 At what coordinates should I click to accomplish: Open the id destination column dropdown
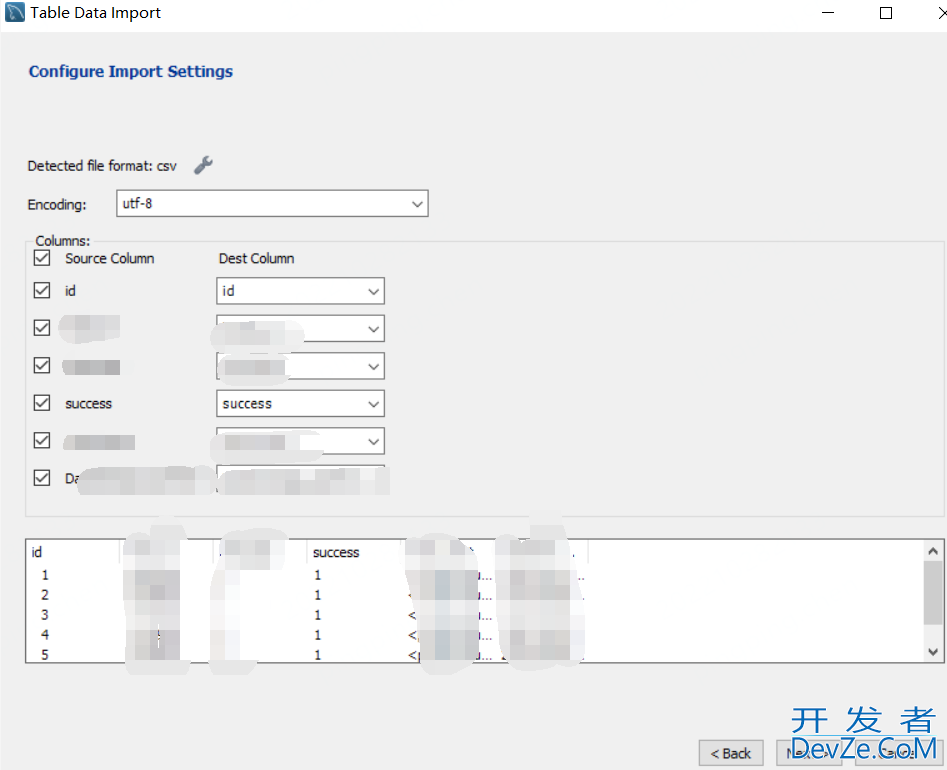coord(300,291)
